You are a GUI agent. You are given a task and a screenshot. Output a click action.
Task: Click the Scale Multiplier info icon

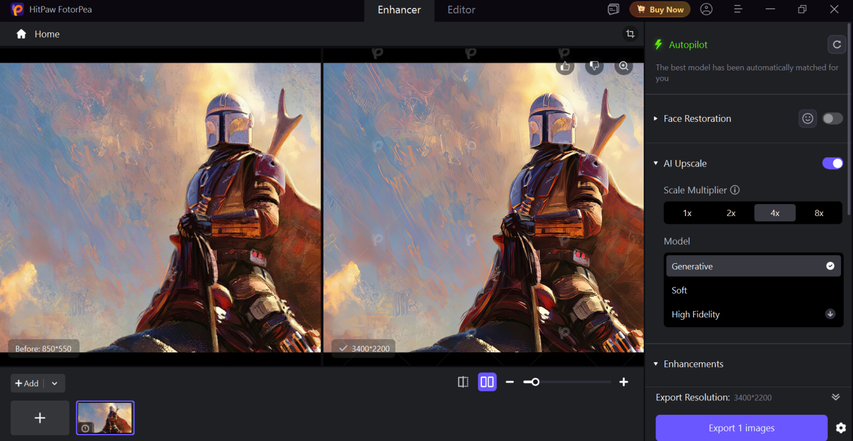tap(735, 190)
